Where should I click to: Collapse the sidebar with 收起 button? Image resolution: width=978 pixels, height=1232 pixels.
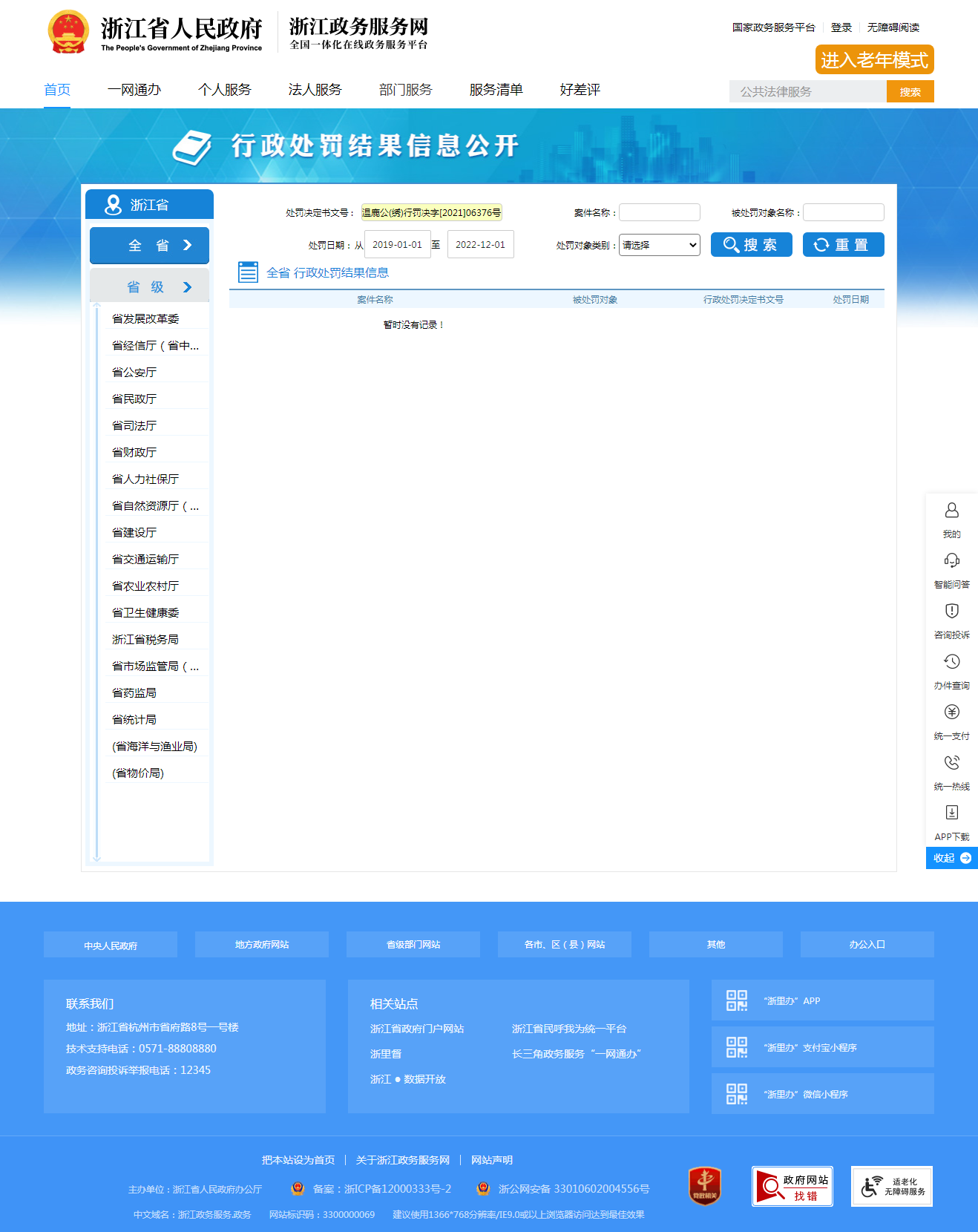point(951,858)
